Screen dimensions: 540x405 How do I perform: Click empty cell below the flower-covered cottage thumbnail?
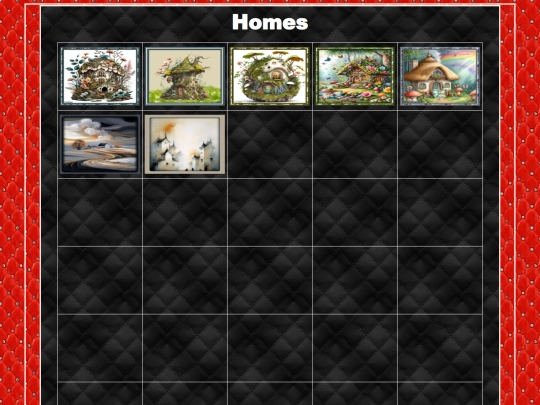click(355, 144)
